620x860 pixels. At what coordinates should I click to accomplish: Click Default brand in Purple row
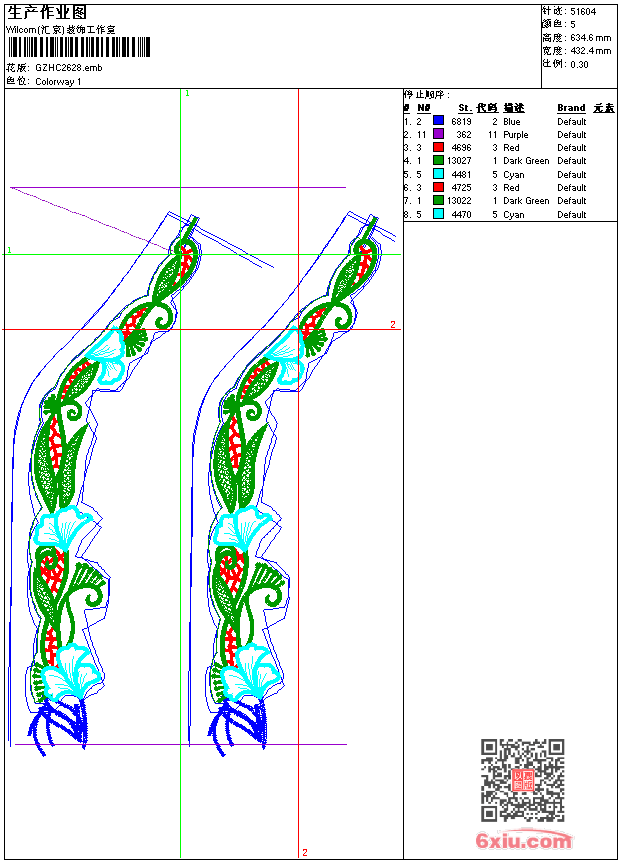[x=572, y=135]
